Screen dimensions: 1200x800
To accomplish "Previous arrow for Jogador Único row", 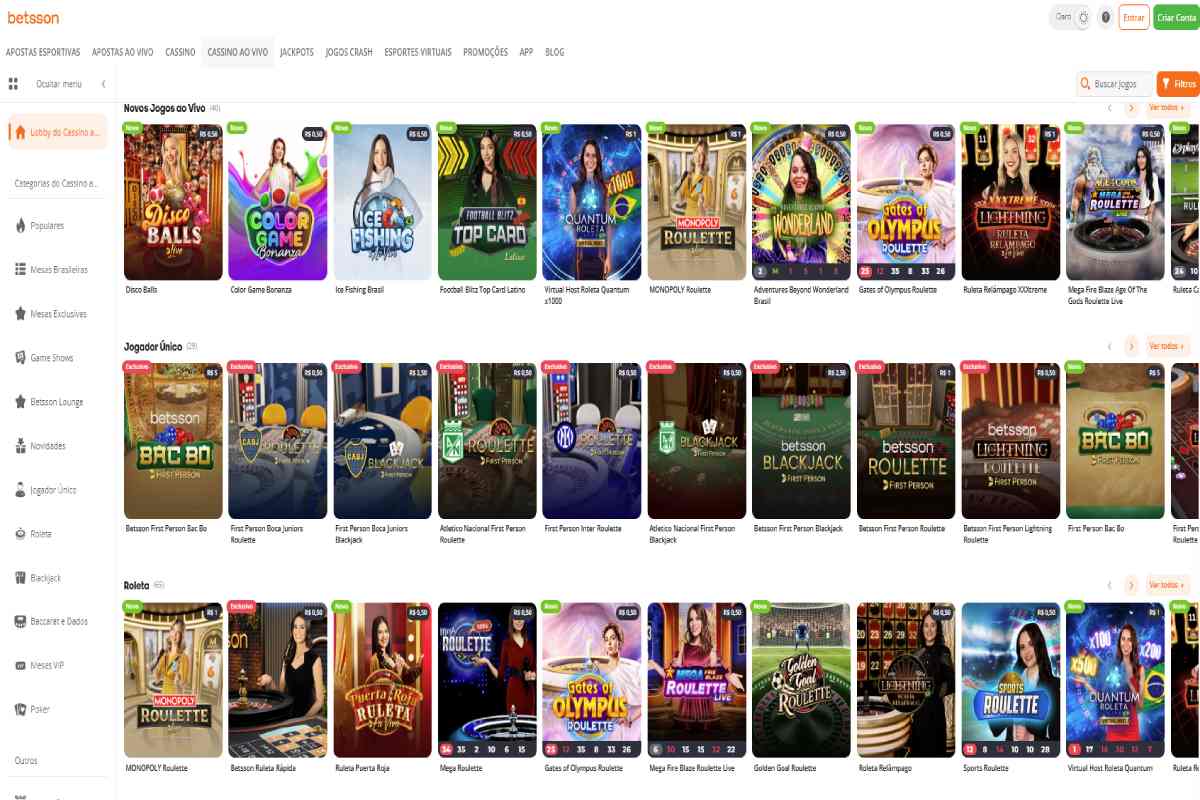I will 1109,346.
